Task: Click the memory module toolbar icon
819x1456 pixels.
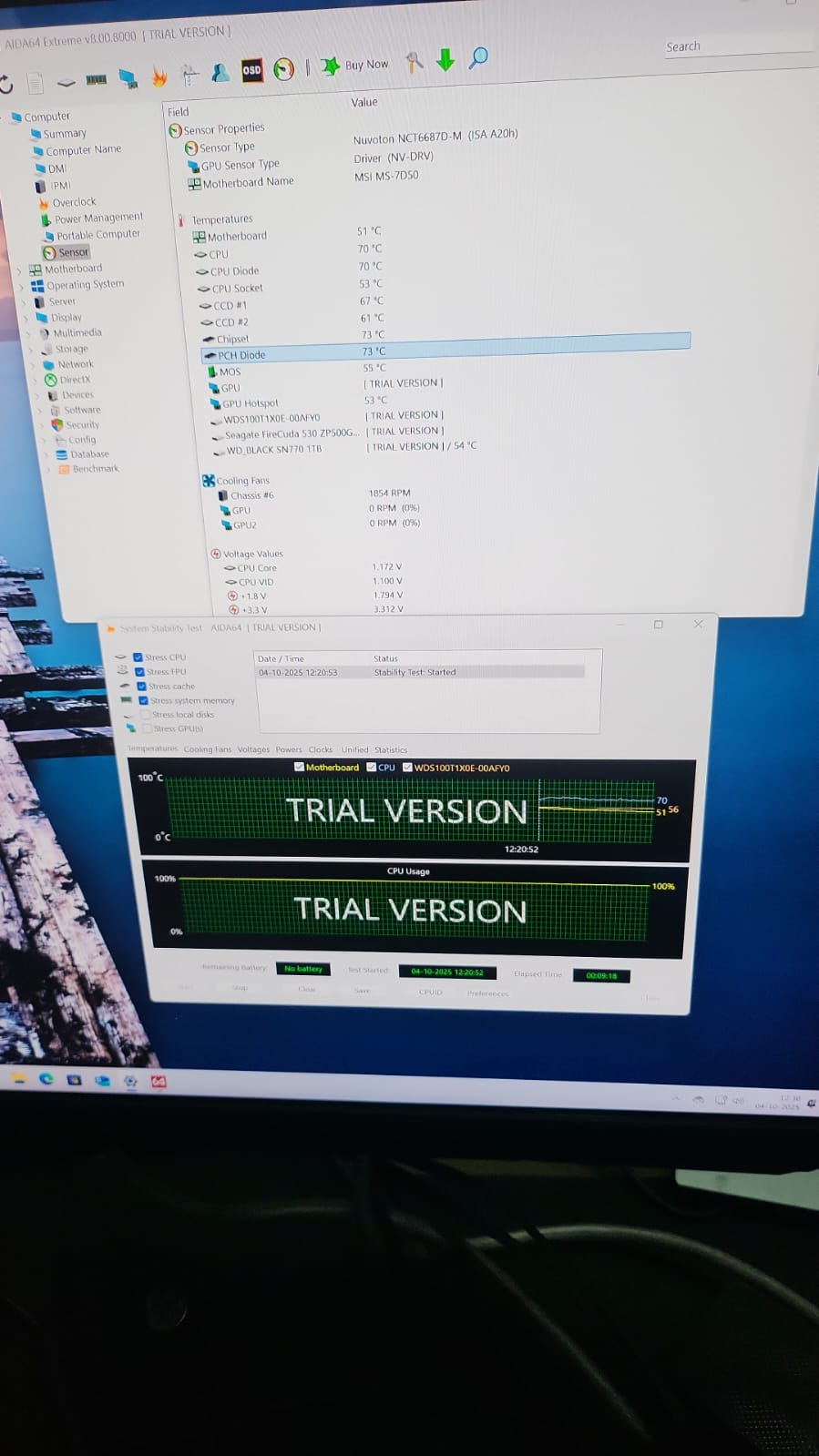Action: [96, 80]
